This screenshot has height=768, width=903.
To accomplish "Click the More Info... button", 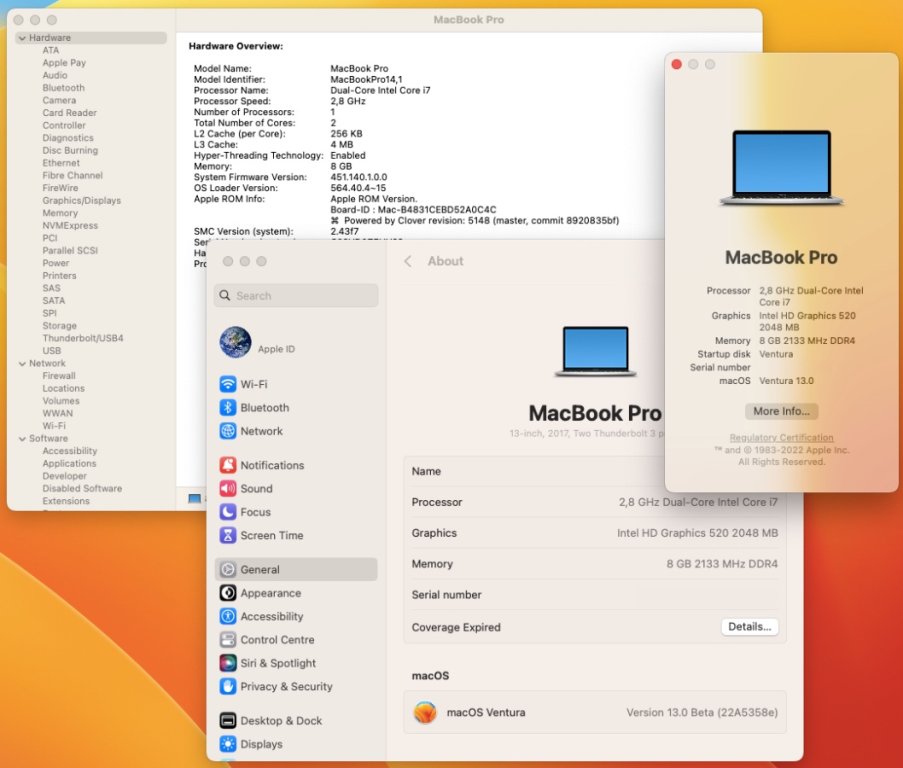I will [781, 411].
